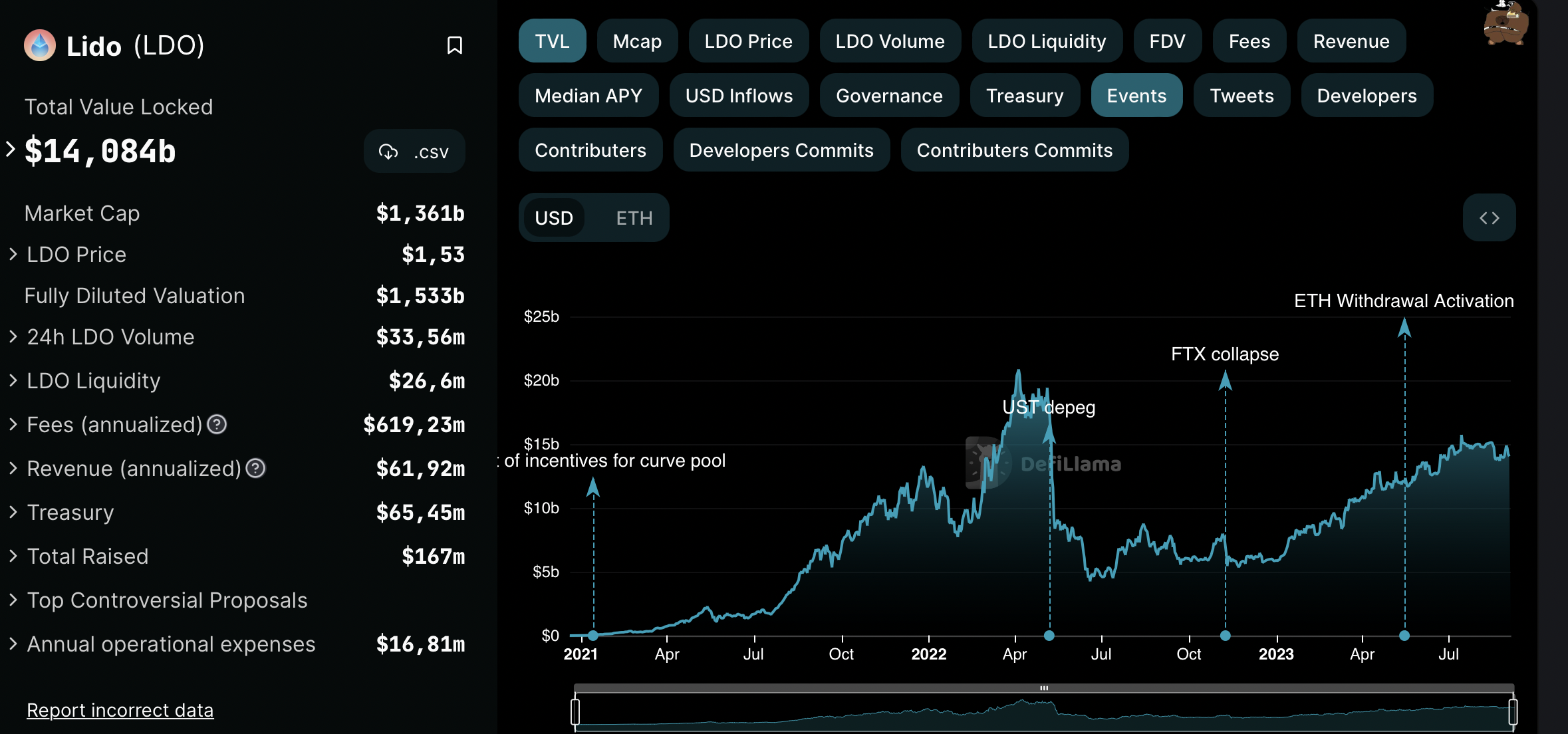
Task: Open the Report incorrect data link
Action: tap(120, 710)
